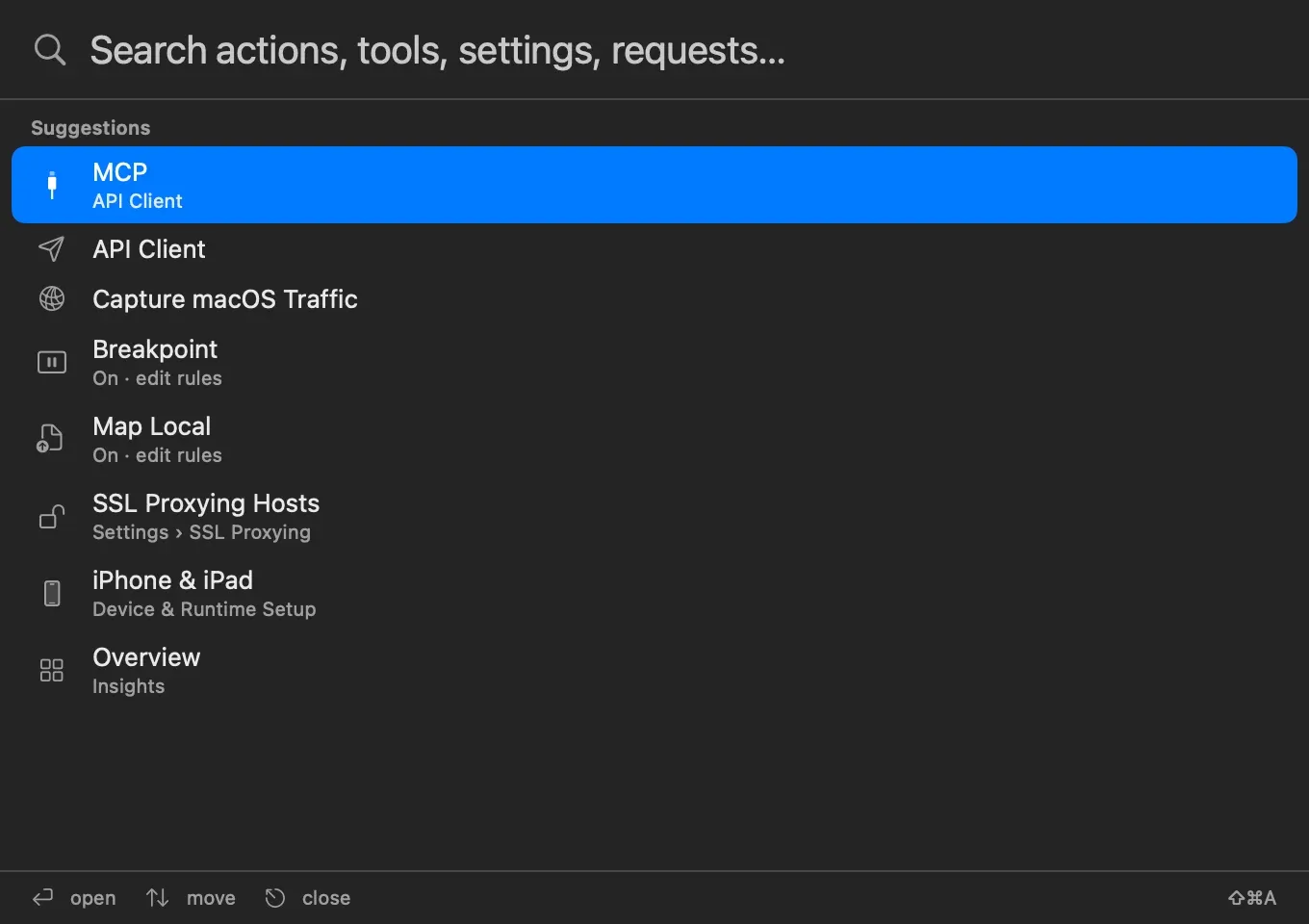1309x924 pixels.
Task: Click the ⇧⌘A shortcut hint
Action: [1252, 898]
